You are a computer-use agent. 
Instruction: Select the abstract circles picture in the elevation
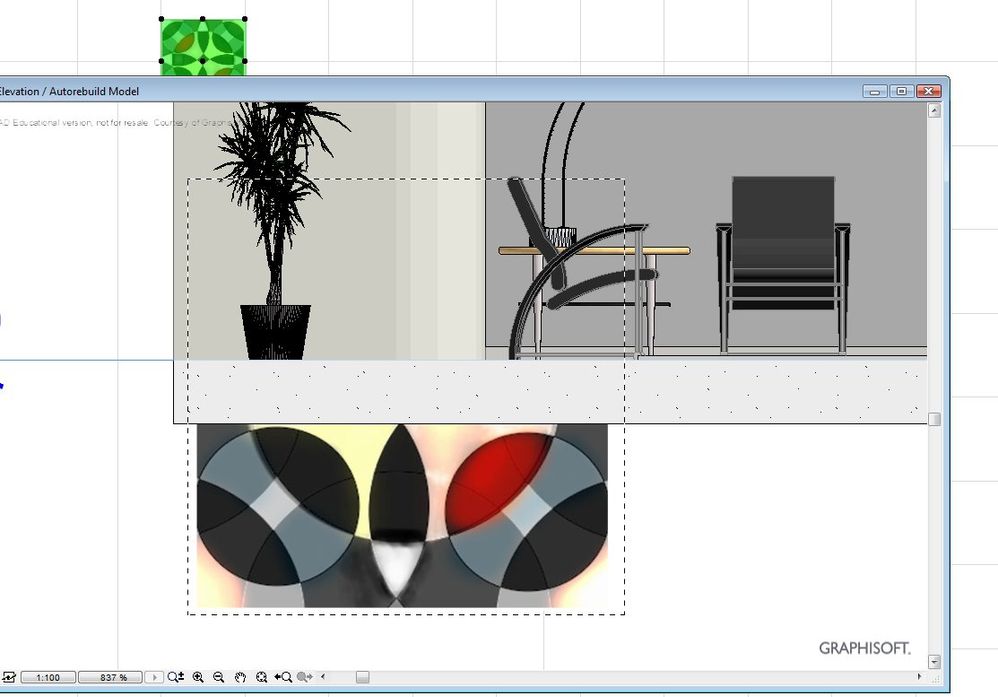(402, 516)
